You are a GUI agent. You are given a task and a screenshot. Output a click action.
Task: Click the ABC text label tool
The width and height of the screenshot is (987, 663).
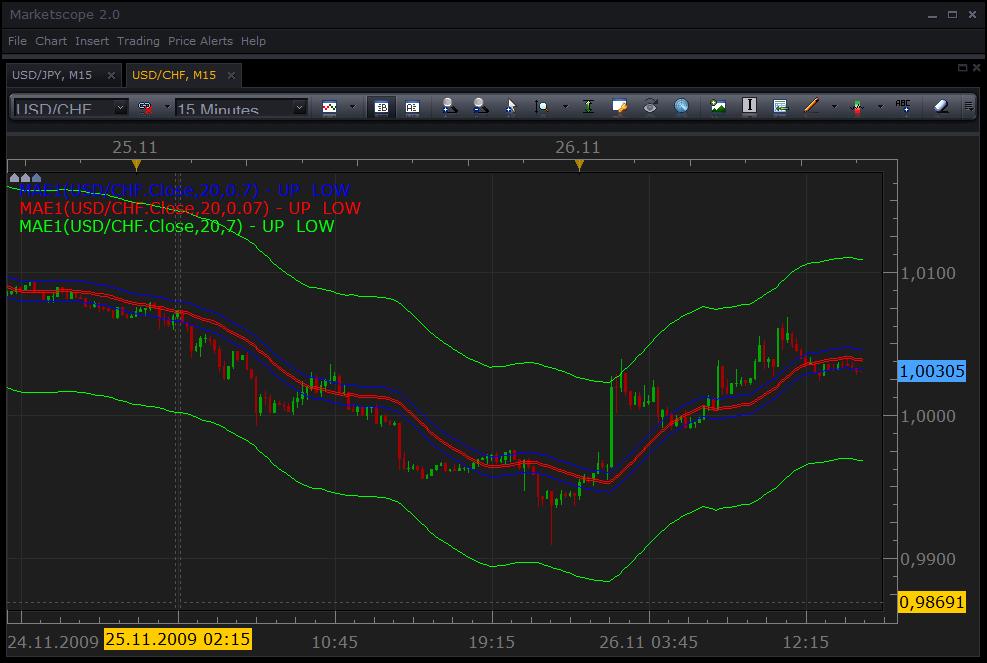903,106
